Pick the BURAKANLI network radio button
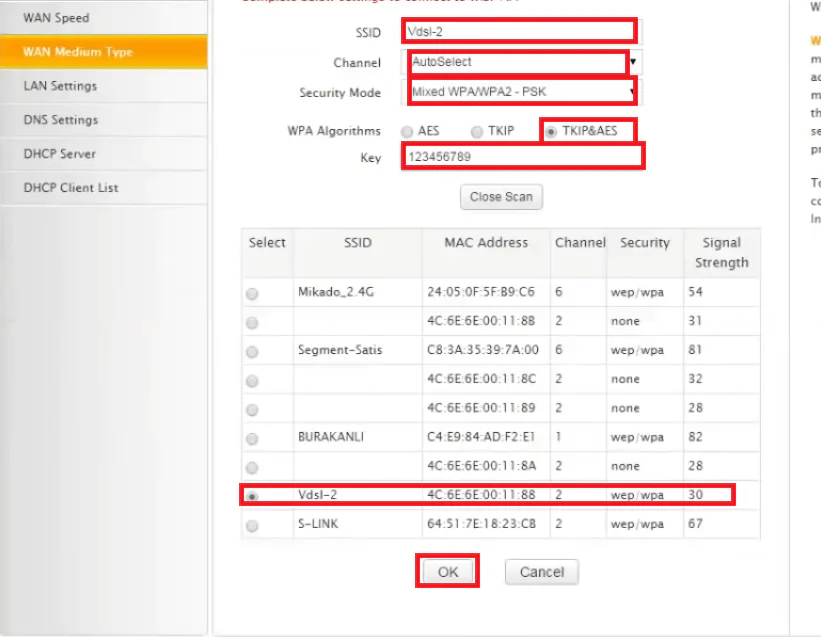Viewport: 821px width, 637px height. (252, 439)
